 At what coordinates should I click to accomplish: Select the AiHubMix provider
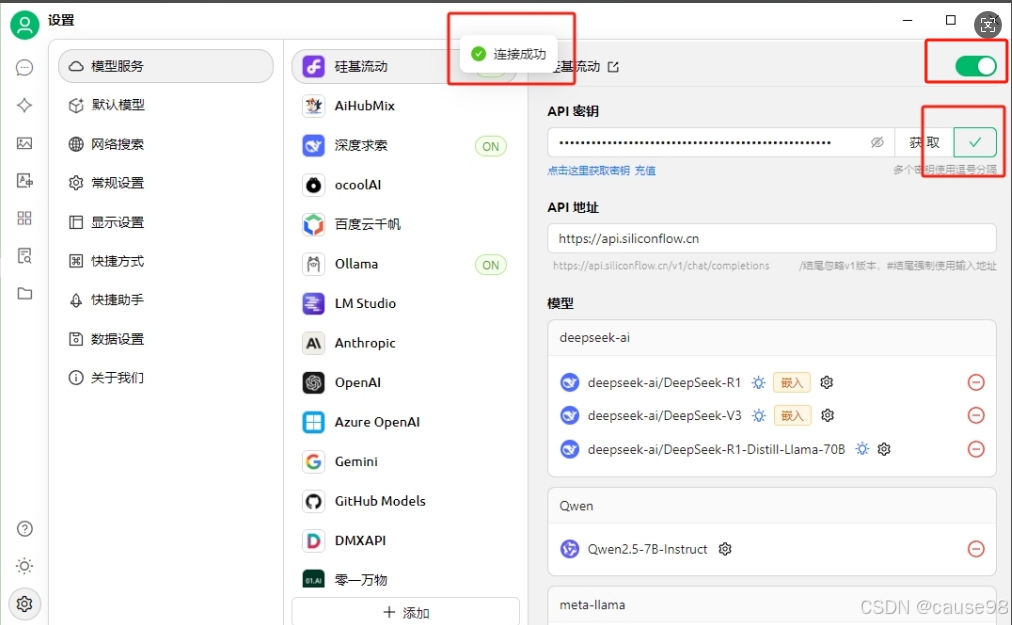coord(404,106)
